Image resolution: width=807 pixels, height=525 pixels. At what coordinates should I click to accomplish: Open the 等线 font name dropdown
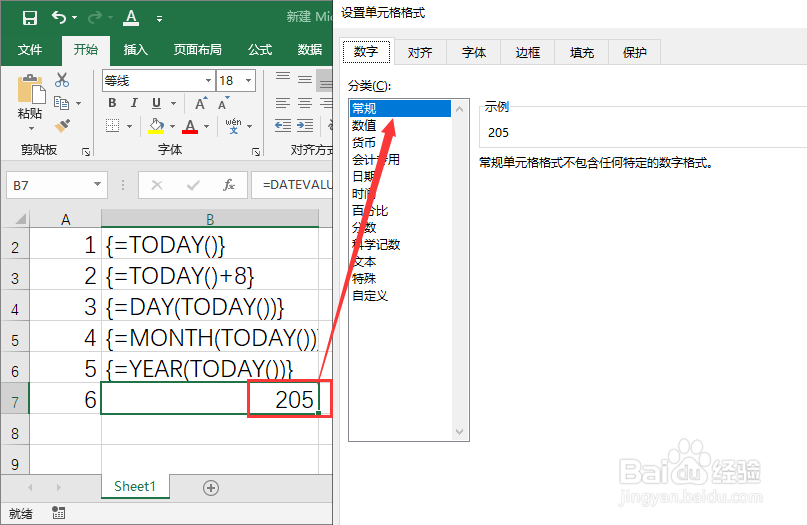208,81
